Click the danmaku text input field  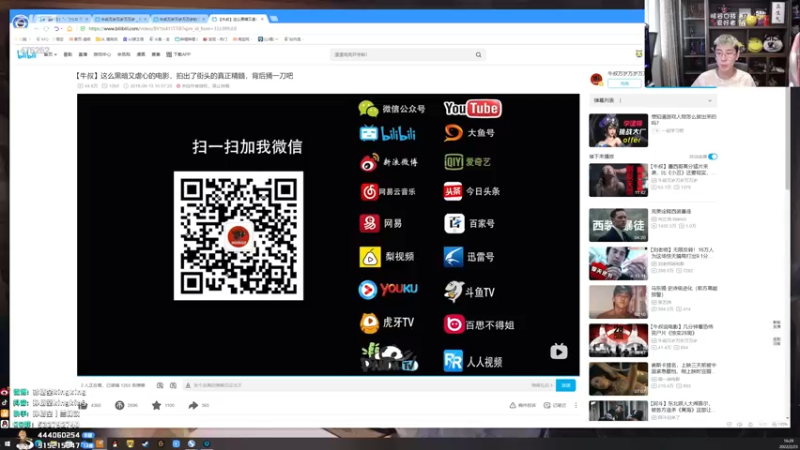tap(355, 385)
